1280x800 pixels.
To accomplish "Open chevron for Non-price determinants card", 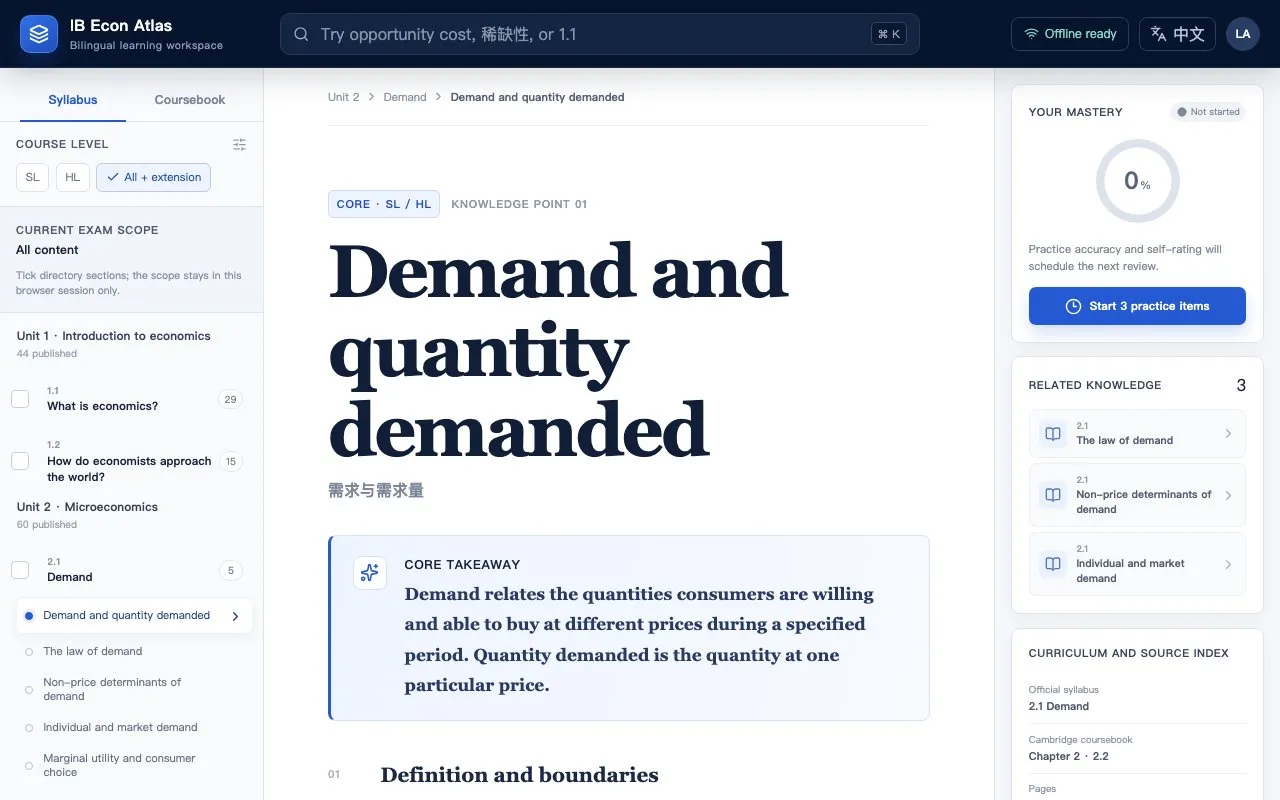I will (1228, 495).
